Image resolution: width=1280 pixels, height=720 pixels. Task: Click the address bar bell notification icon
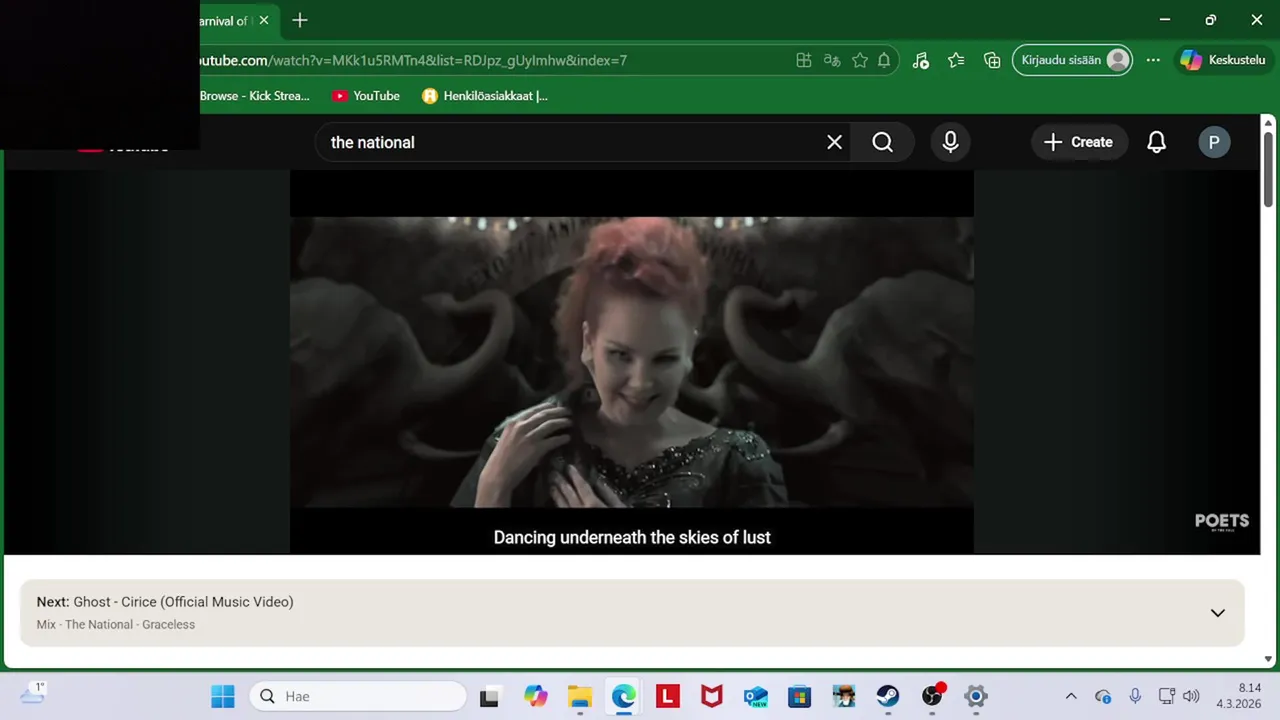pyautogui.click(x=884, y=60)
